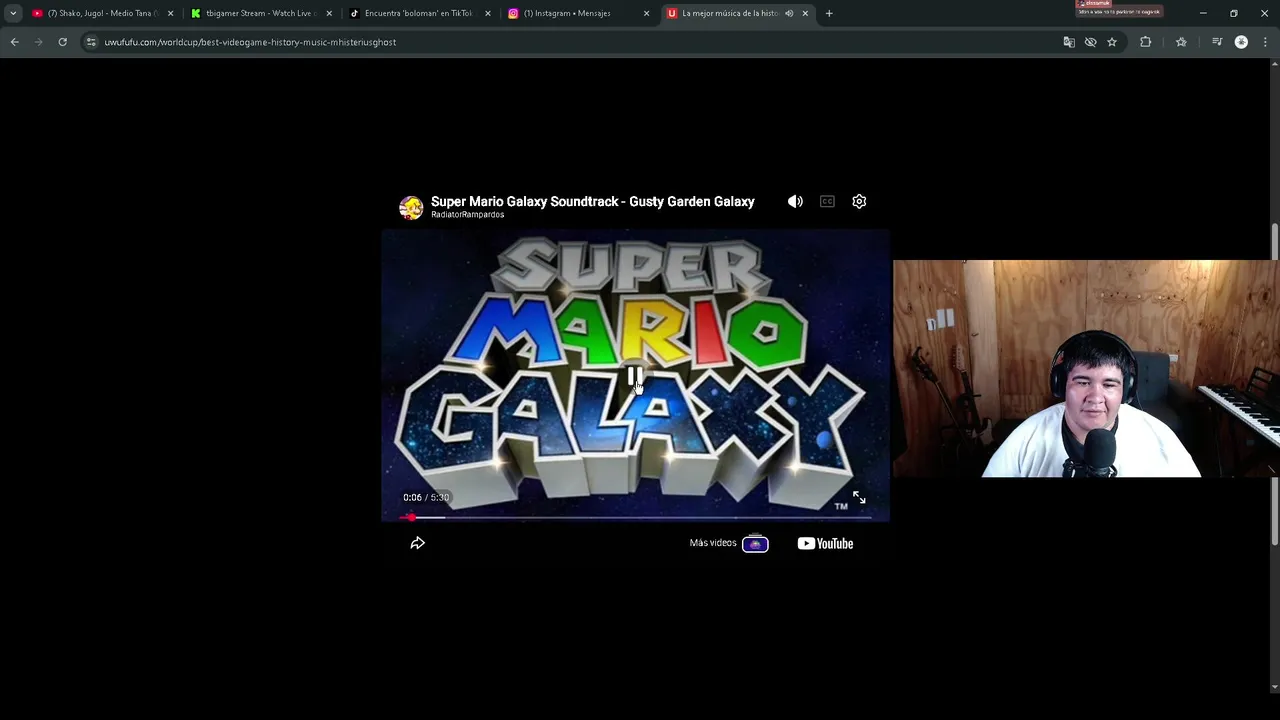
Task: Open a new browser tab
Action: (x=829, y=13)
